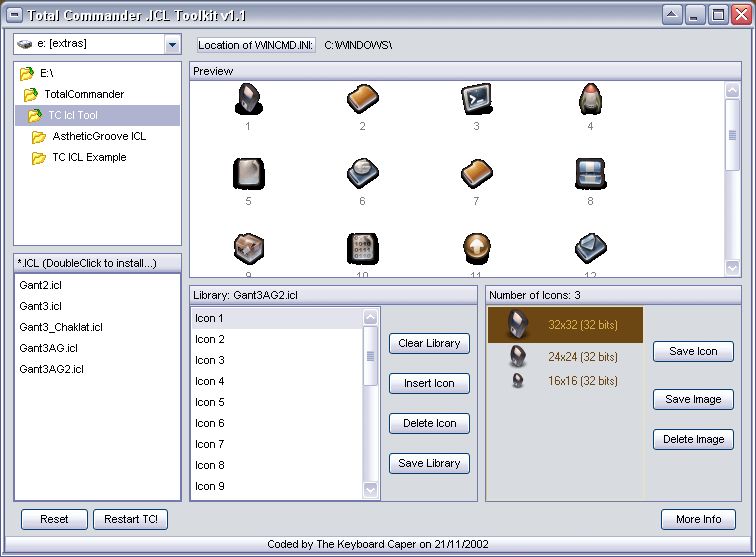756x557 pixels.
Task: Select Gant3AG2.icl in the list
Action: click(x=51, y=369)
